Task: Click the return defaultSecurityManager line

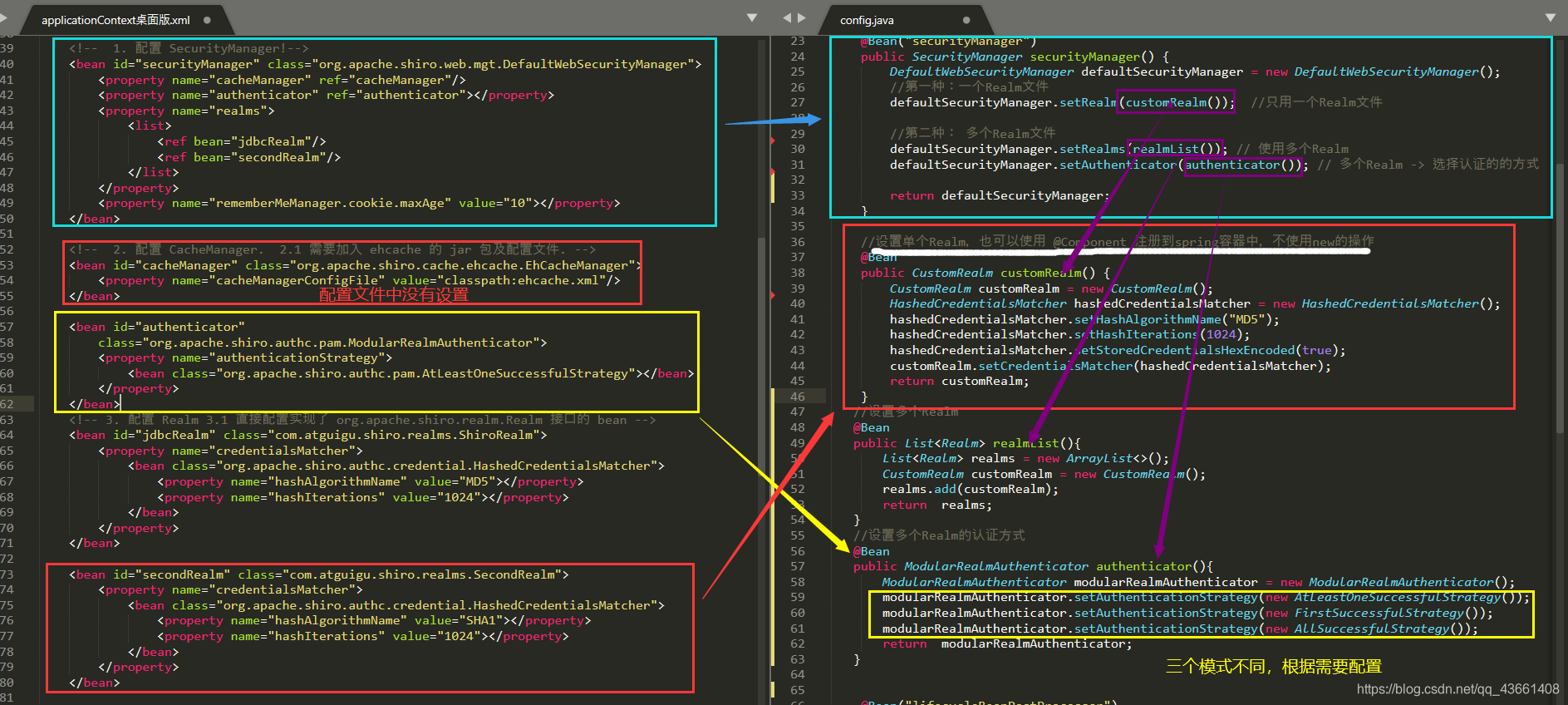Action: (x=1000, y=195)
